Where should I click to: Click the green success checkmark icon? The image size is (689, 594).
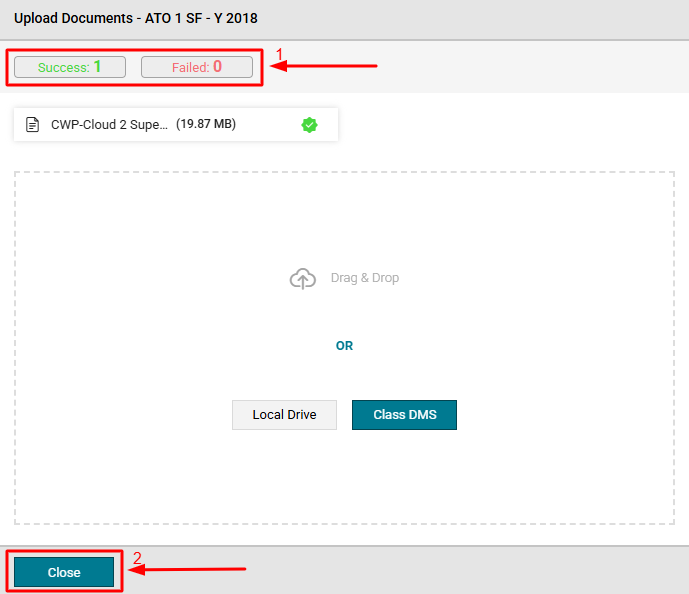click(x=309, y=125)
